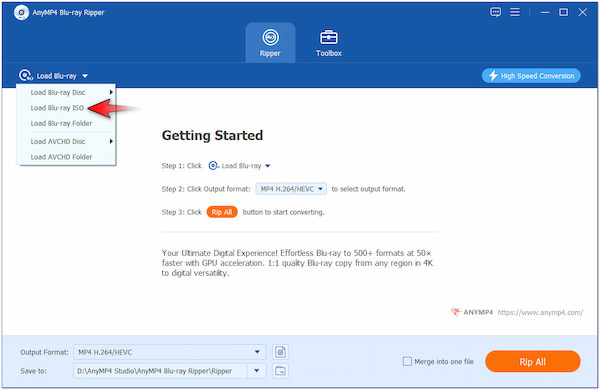This screenshot has height=390, width=600.
Task: Start ripping with large Rip All button
Action: click(x=533, y=362)
